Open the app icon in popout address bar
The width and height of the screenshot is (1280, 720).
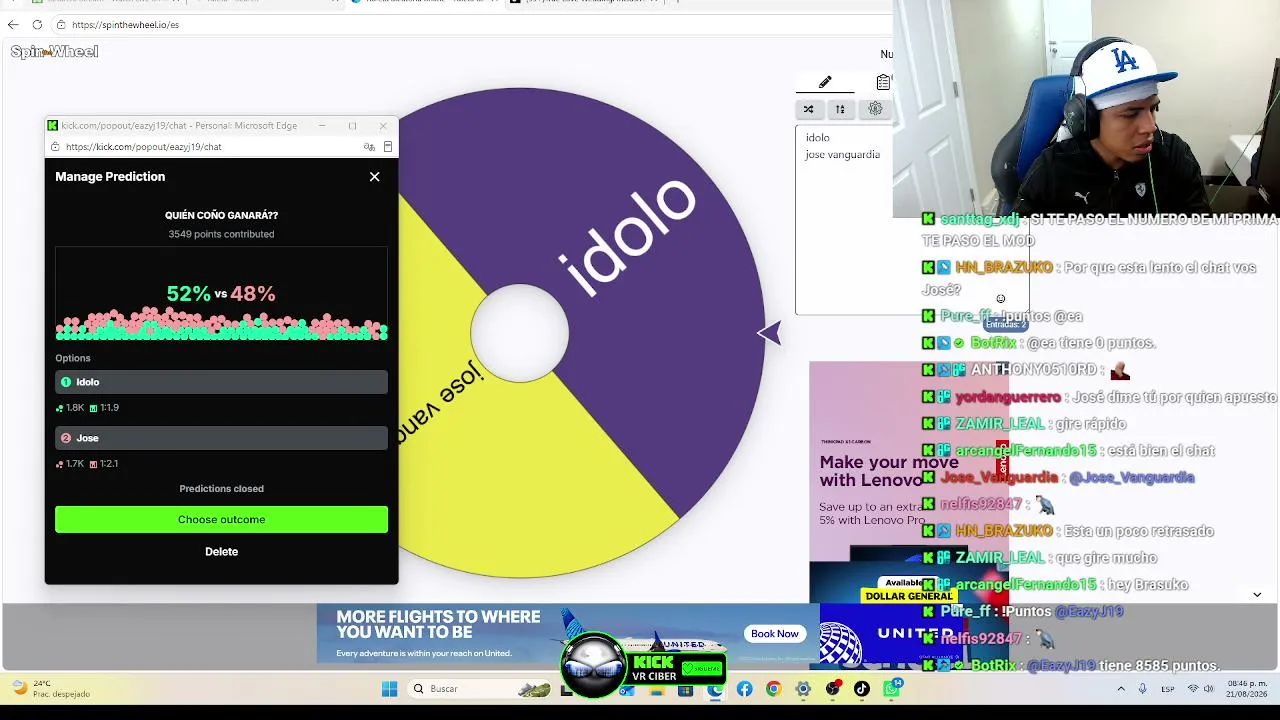[388, 147]
